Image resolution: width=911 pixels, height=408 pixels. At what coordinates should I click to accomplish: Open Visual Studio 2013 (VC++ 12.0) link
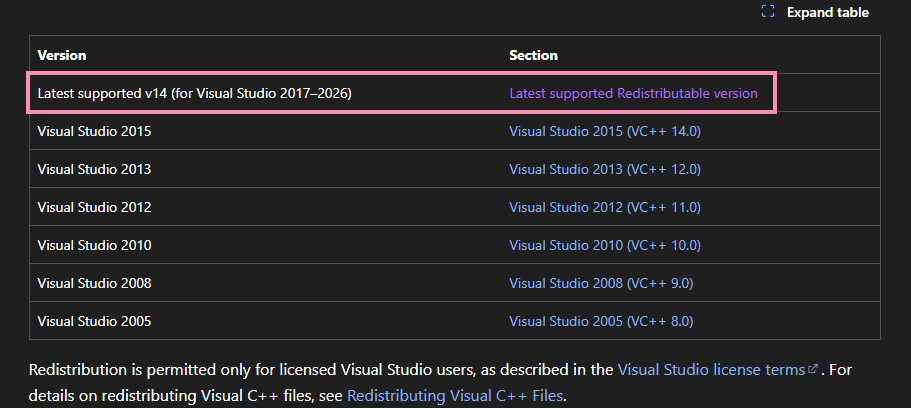pyautogui.click(x=605, y=169)
